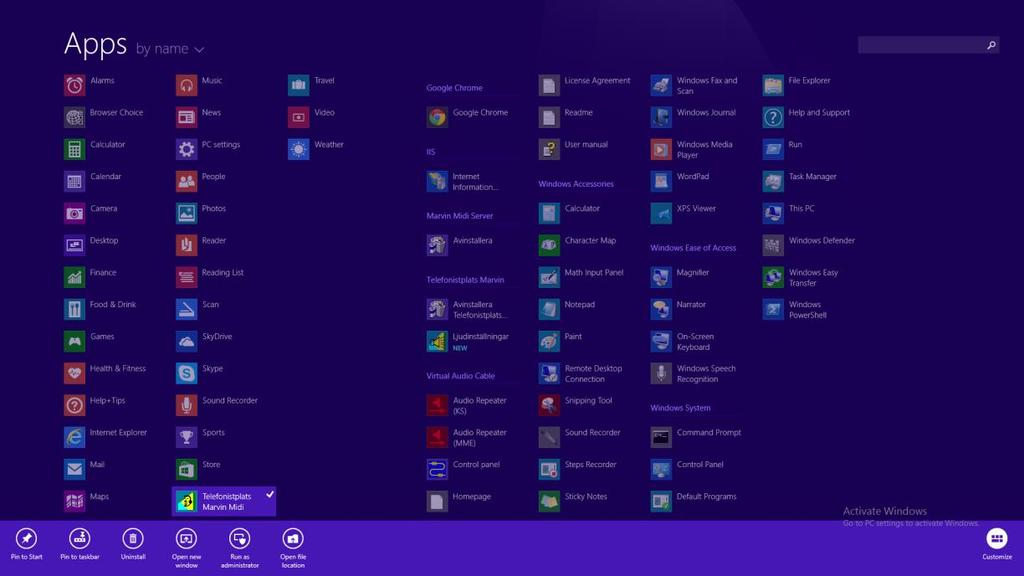Open Avinstallera under Marvin Midi Server

460,245
